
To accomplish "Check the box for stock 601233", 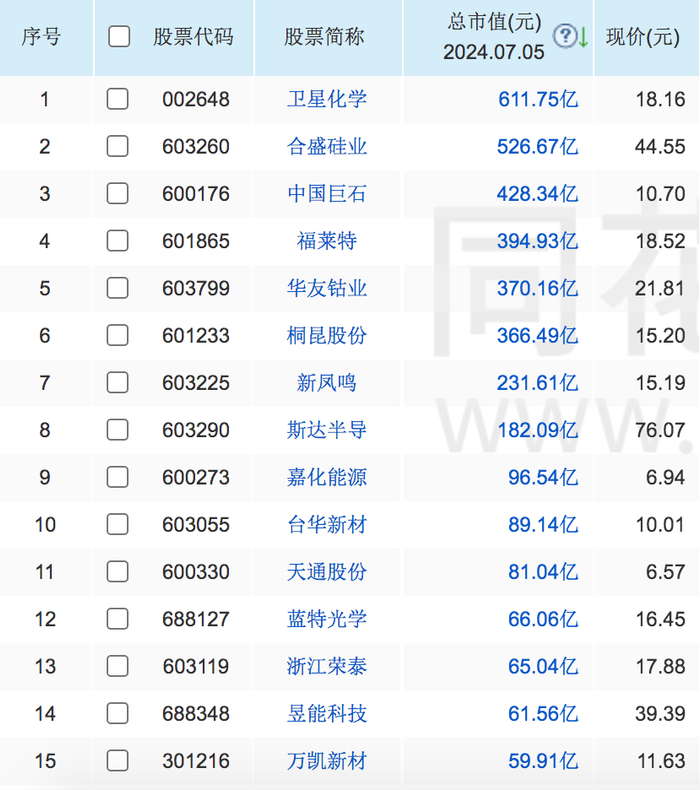I will (117, 336).
